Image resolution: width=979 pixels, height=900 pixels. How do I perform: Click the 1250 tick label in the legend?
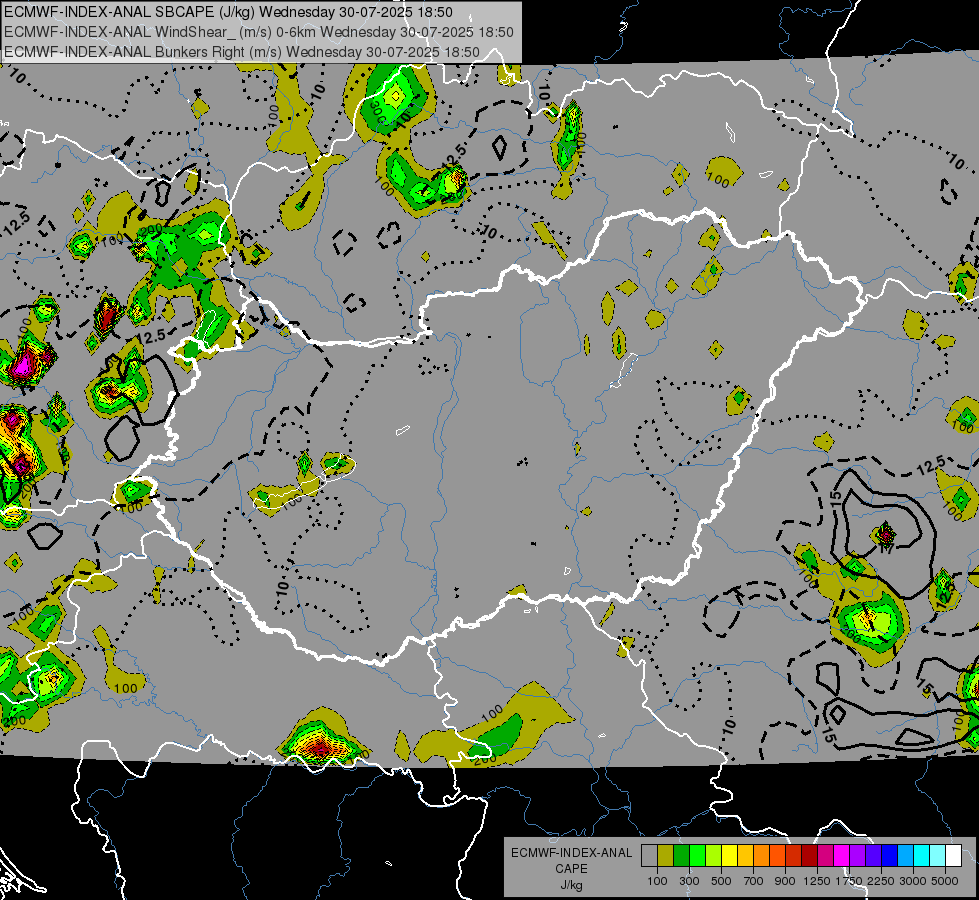tap(817, 881)
